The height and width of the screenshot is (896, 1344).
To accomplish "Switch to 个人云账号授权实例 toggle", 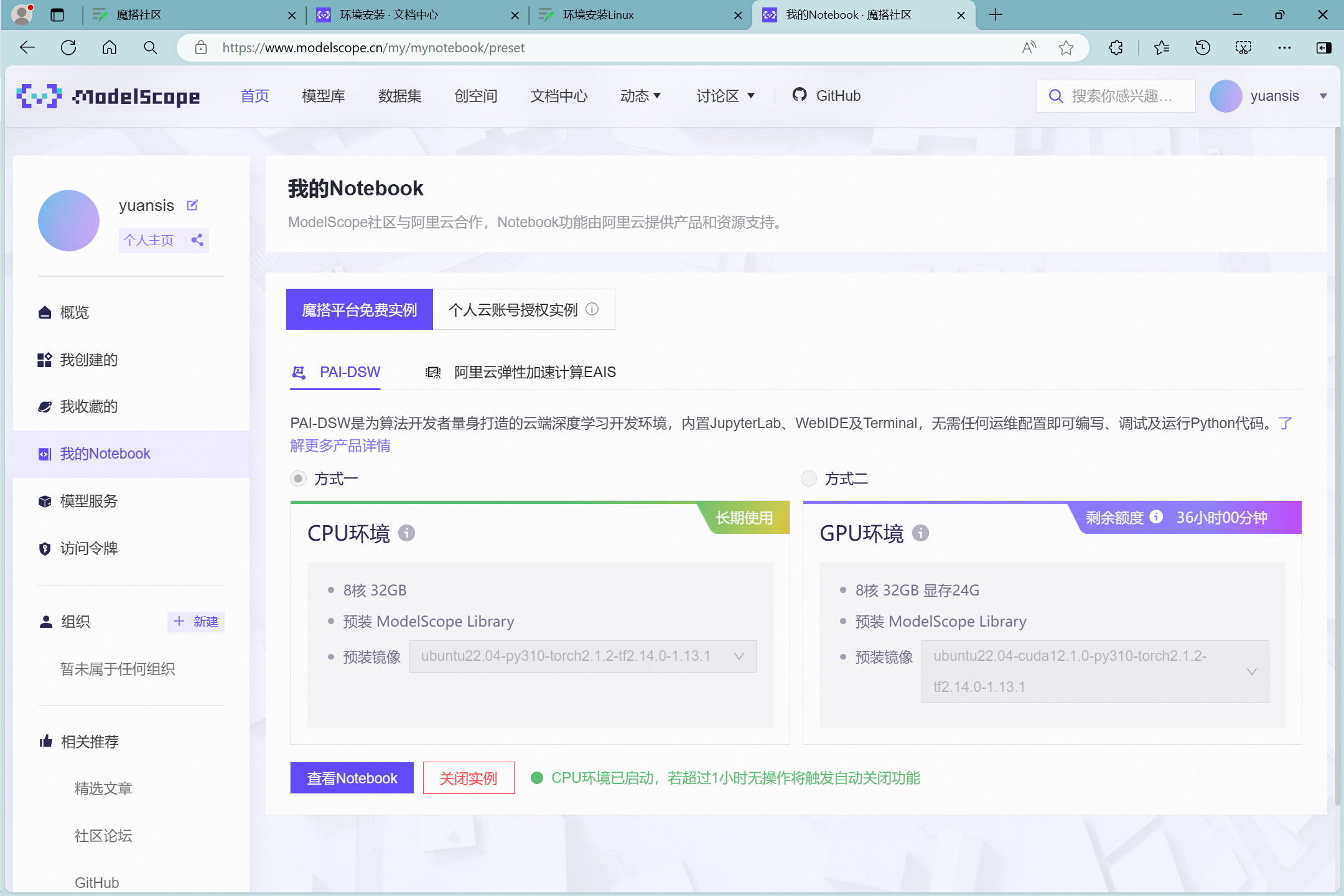I will (x=524, y=309).
